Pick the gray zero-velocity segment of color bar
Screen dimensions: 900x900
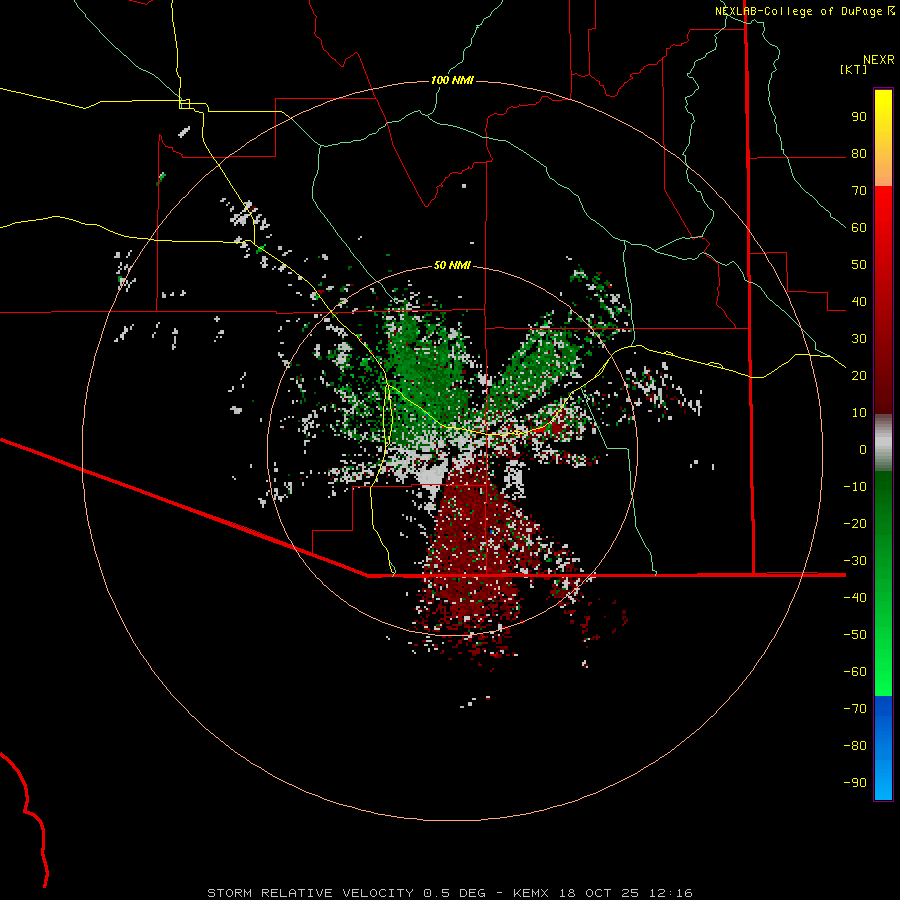click(883, 443)
